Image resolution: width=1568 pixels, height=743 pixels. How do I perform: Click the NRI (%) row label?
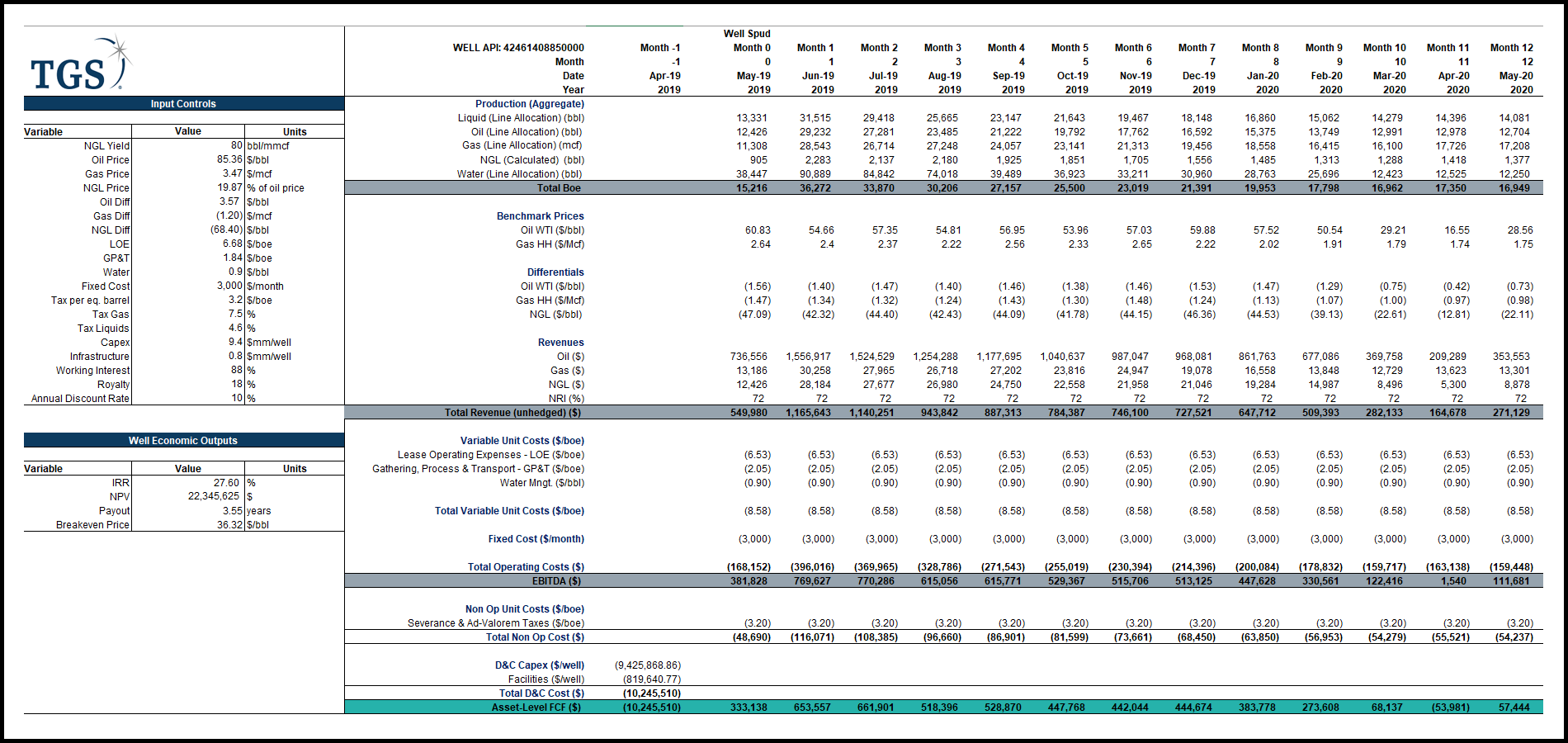click(566, 399)
